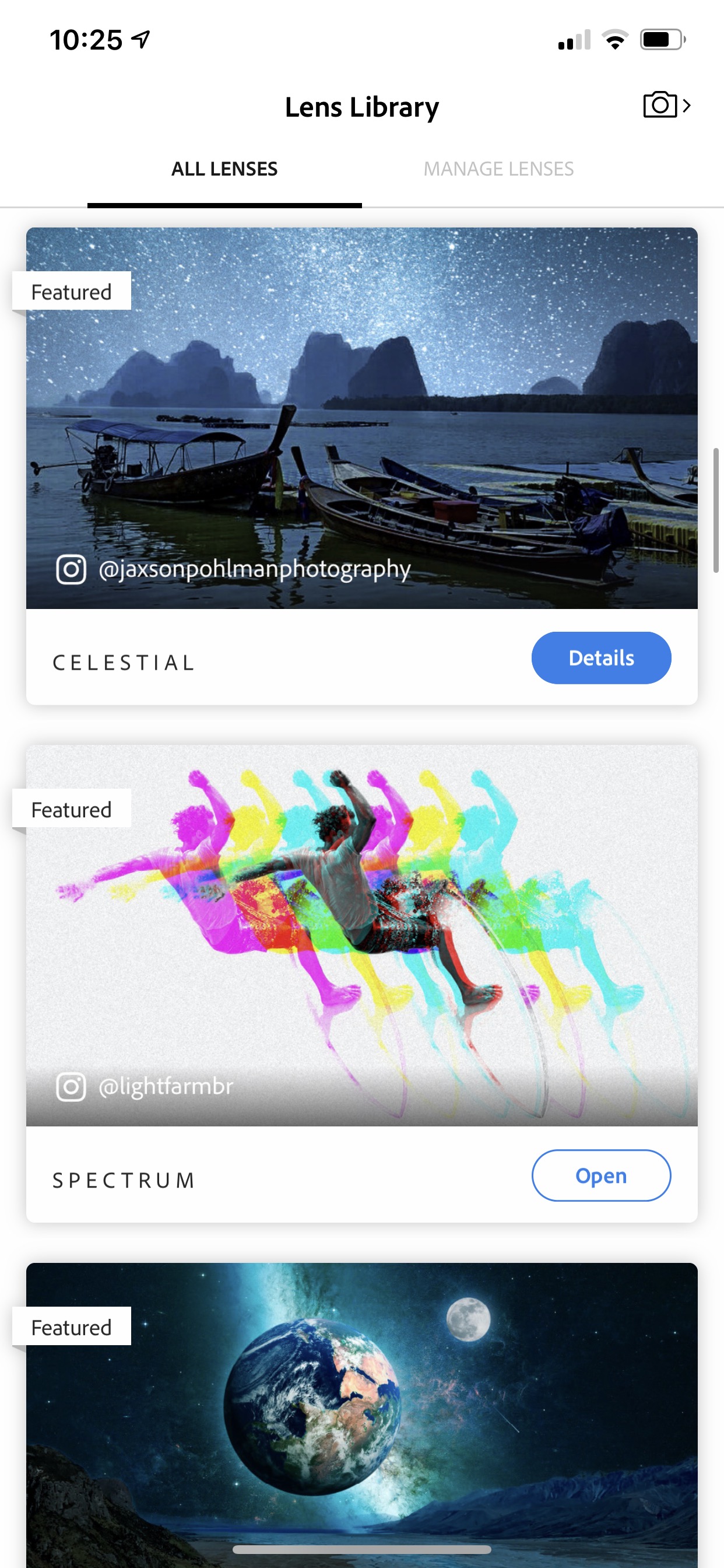Tap the Wi-Fi status icon

tap(615, 40)
